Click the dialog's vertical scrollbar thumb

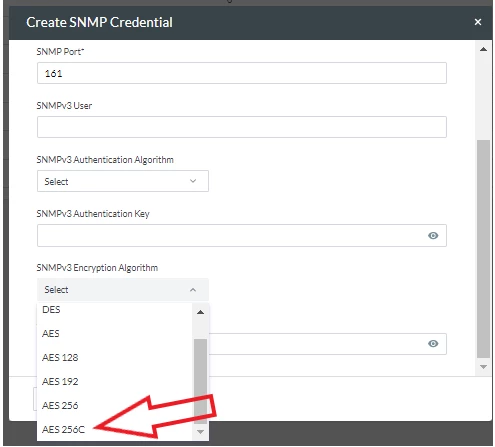[483, 249]
